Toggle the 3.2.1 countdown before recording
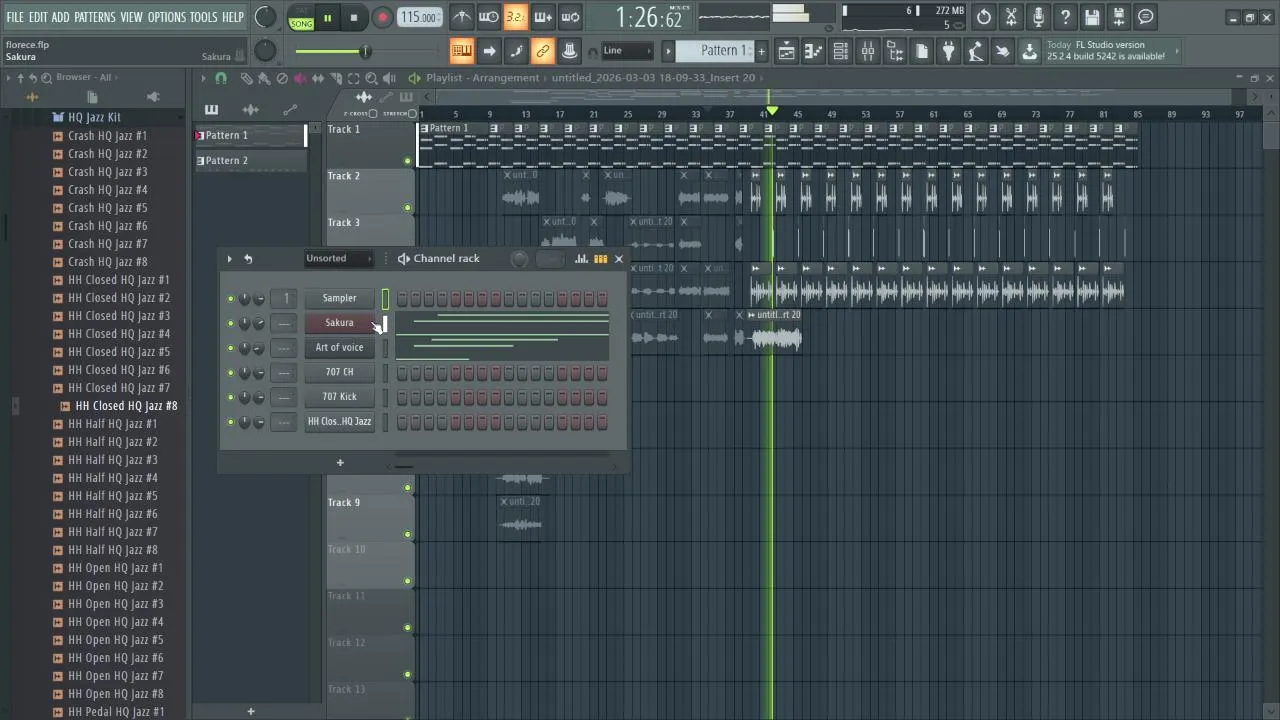This screenshot has width=1280, height=720. 515,17
